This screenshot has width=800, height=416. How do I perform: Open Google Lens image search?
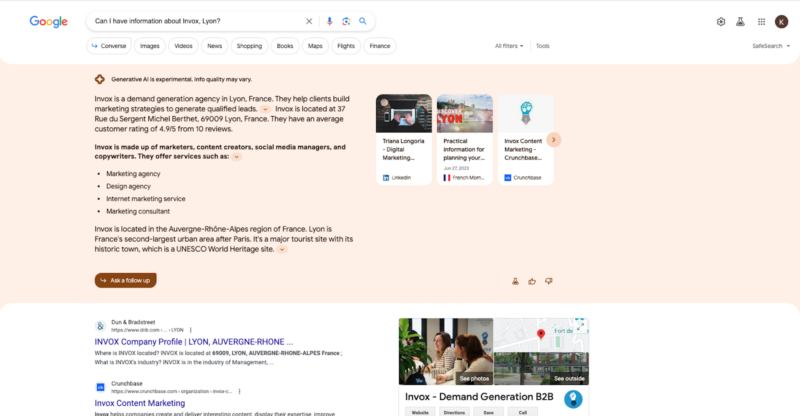(x=346, y=21)
